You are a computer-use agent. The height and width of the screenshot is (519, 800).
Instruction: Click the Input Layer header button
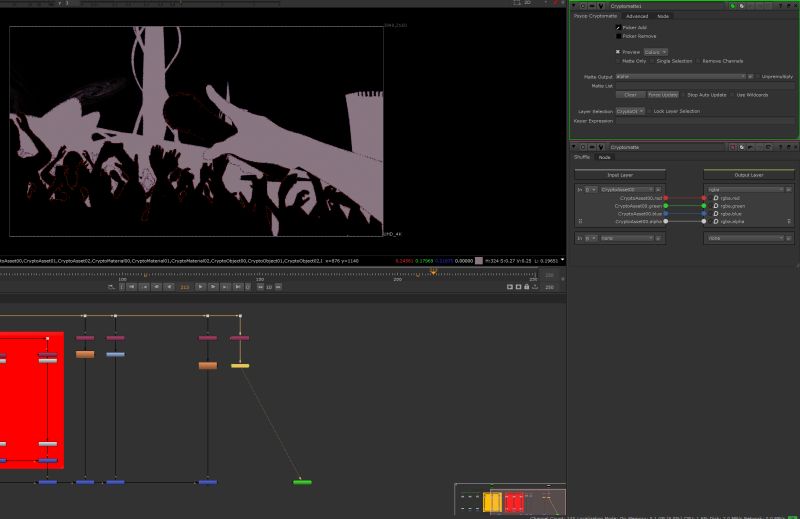pos(620,175)
